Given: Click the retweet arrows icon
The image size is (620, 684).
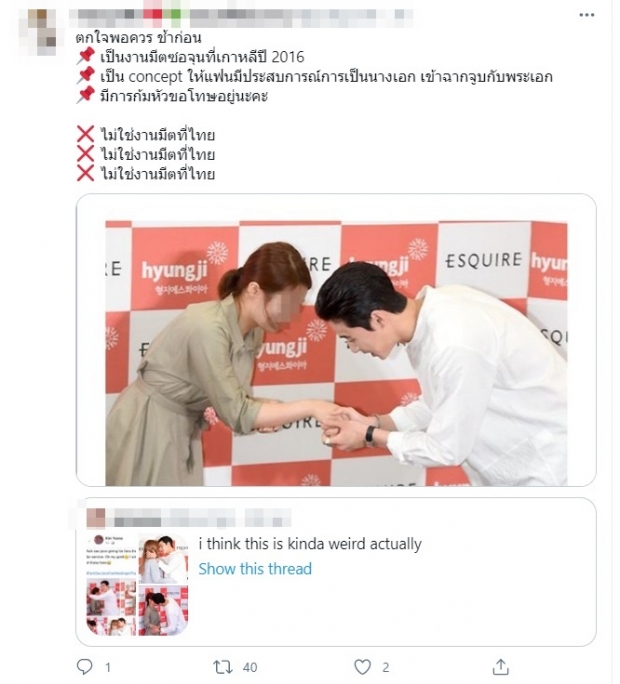Looking at the screenshot, I should (223, 667).
